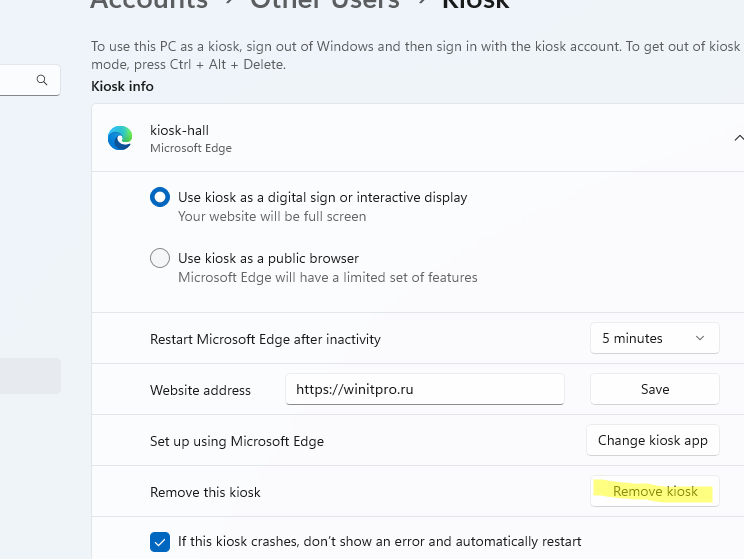Click the Kiosk info heading
Viewport: 744px width, 559px height.
(122, 86)
